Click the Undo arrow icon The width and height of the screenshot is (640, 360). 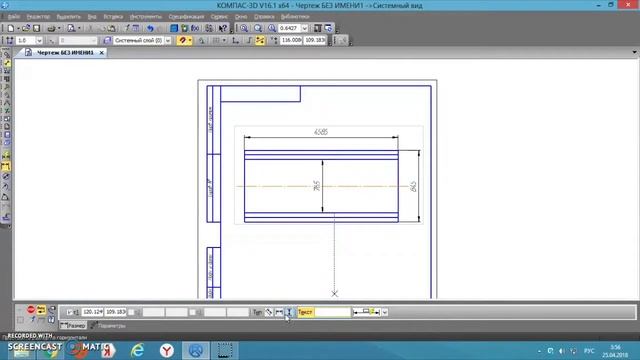click(x=150, y=28)
